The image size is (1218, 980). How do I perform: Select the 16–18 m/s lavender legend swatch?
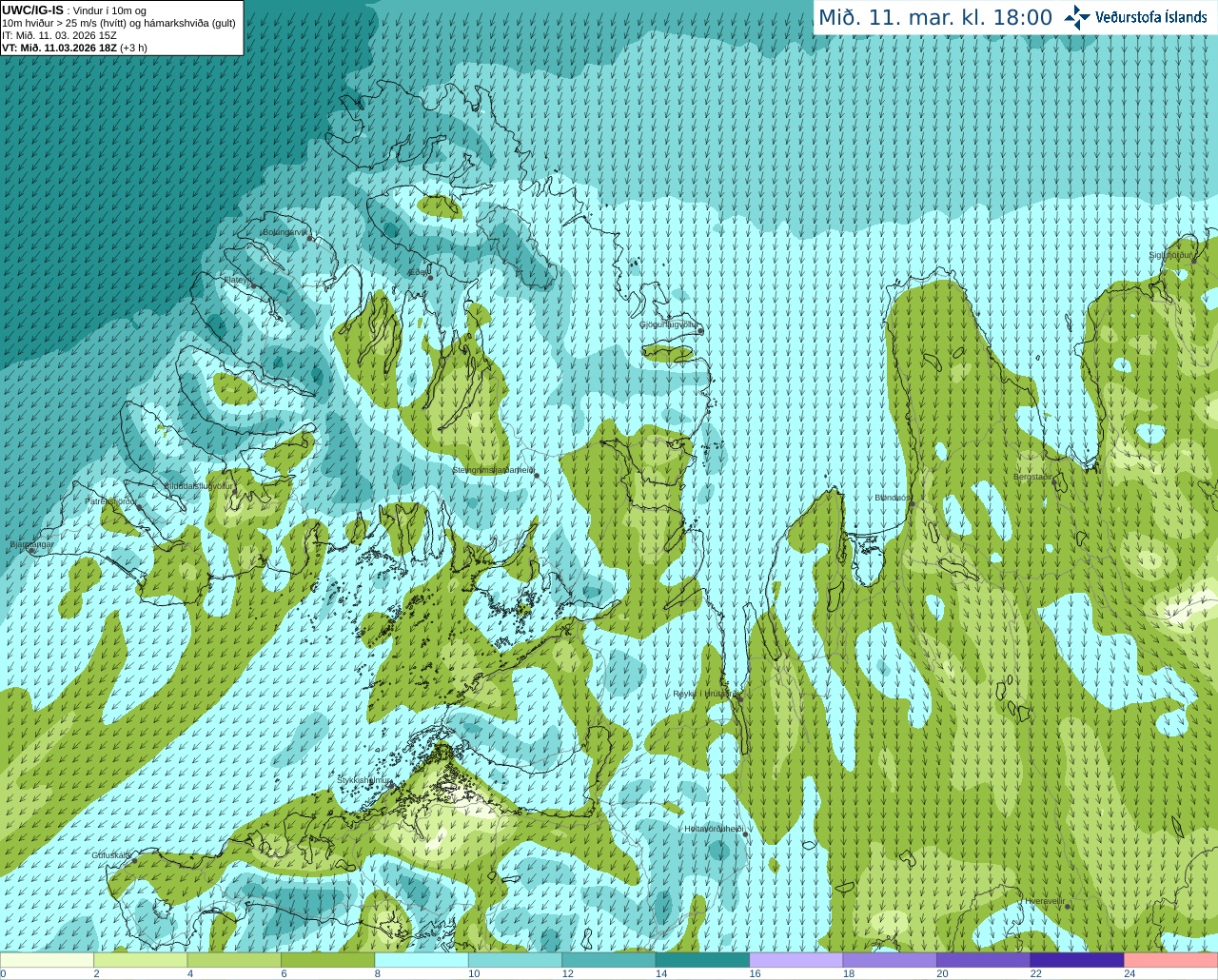tap(796, 960)
